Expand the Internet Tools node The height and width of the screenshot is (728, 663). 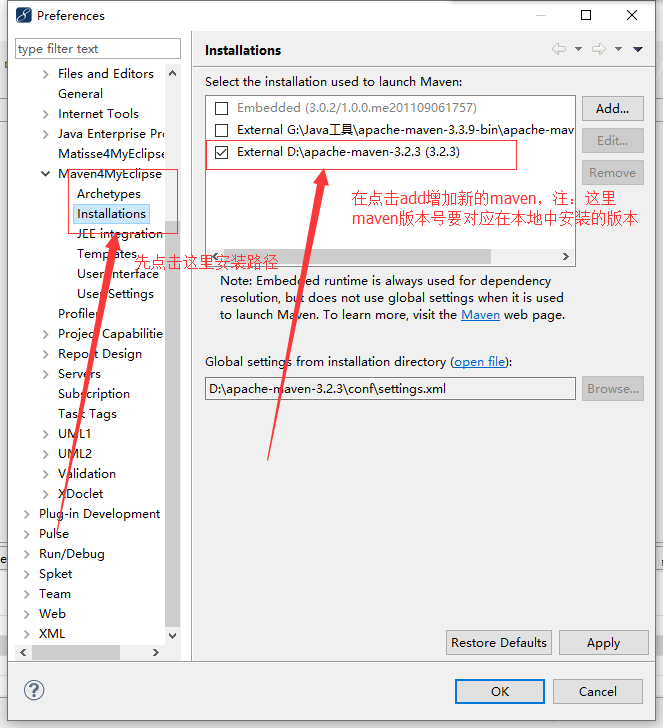[46, 114]
